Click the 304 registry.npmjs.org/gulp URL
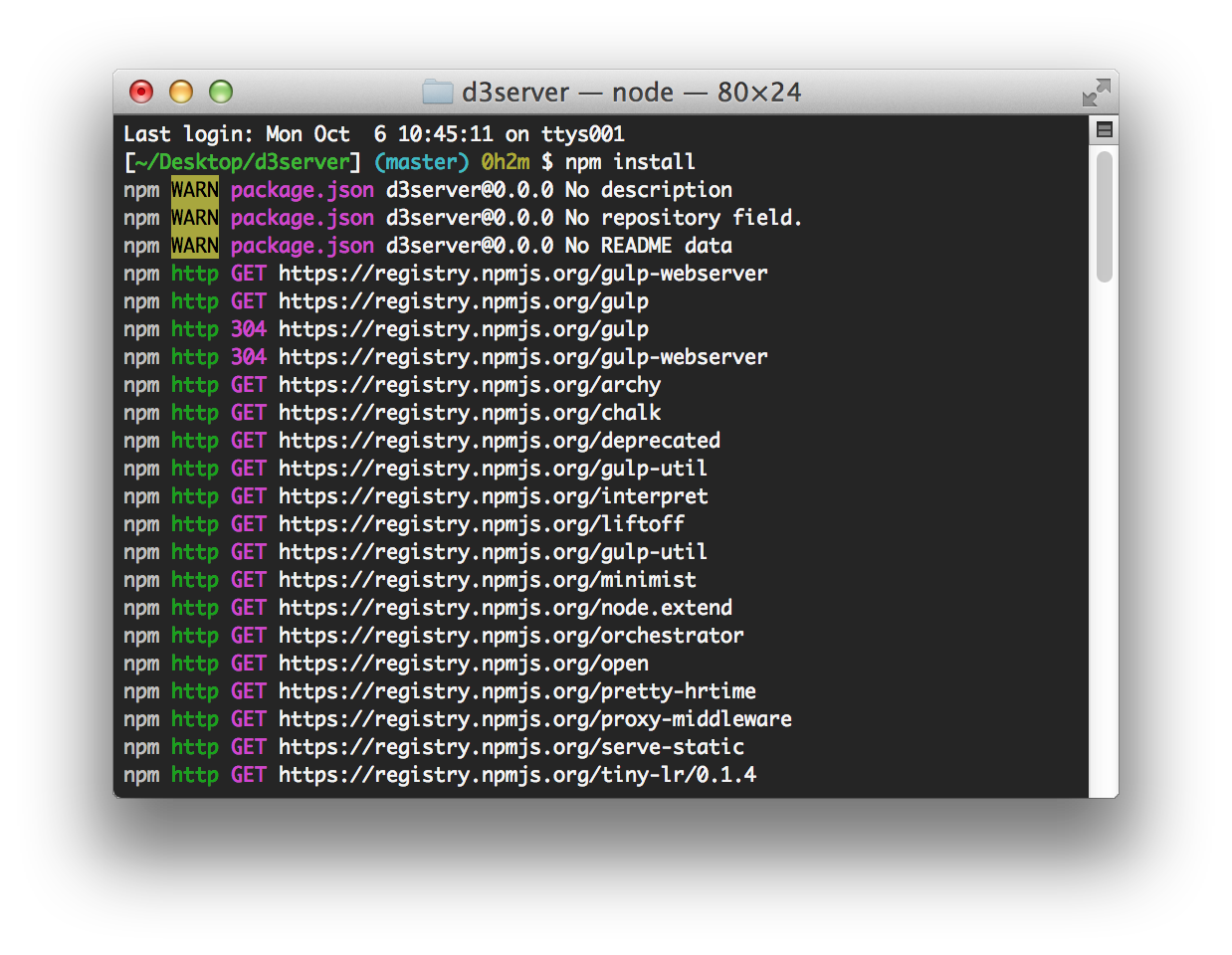Viewport: 1232px width, 955px height. pos(464,329)
